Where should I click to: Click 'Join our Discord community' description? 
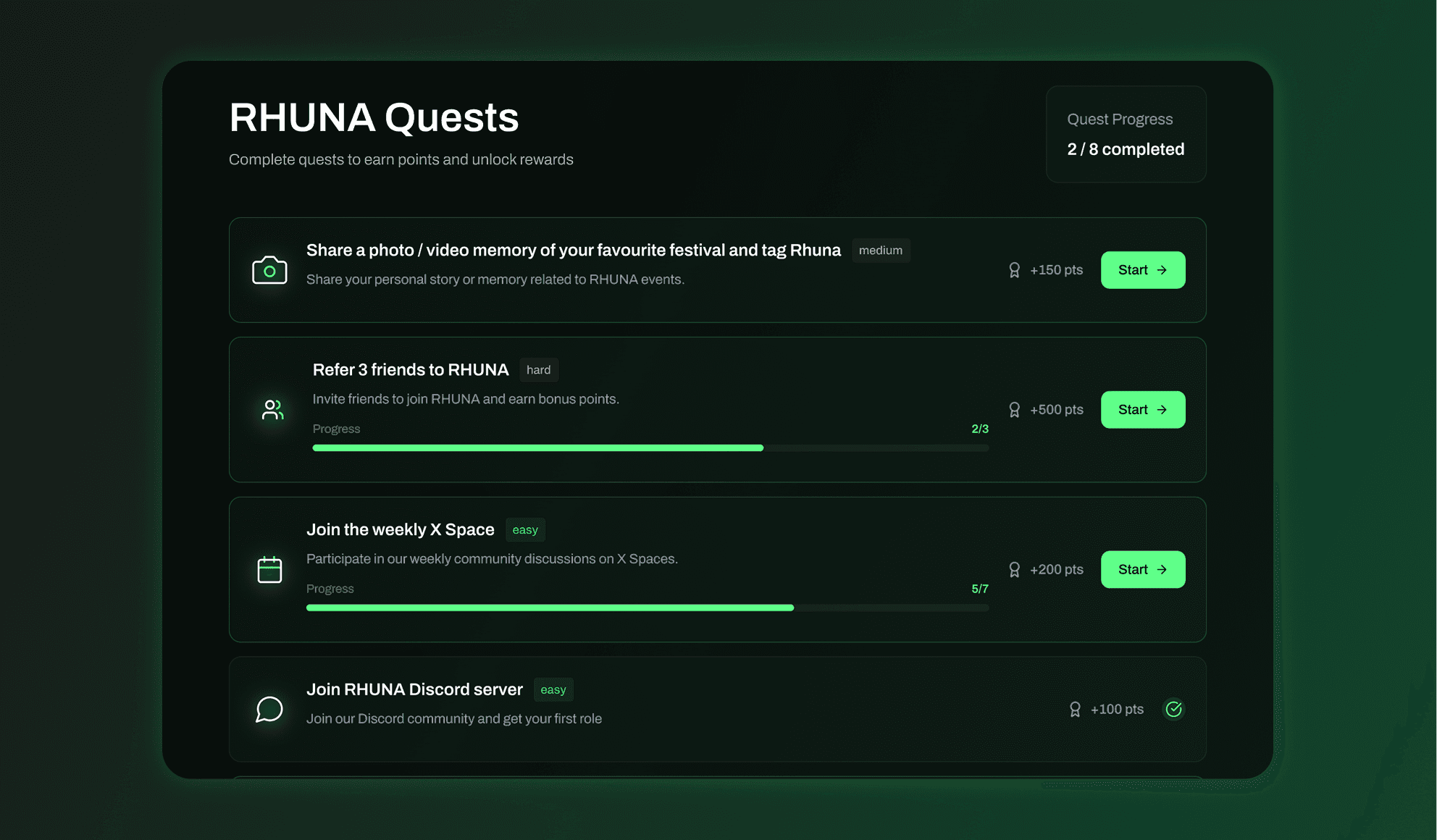pyautogui.click(x=454, y=719)
